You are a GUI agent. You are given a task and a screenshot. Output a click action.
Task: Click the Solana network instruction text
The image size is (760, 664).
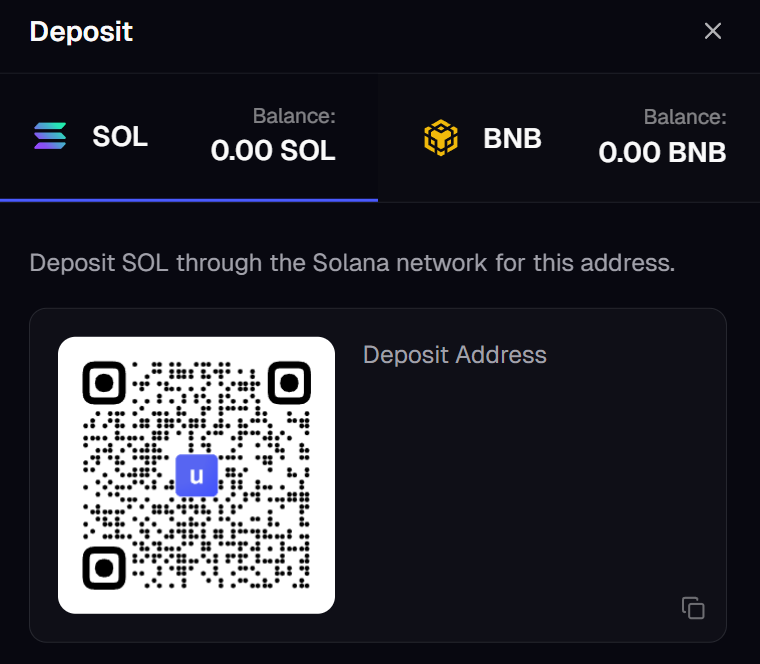pos(352,264)
